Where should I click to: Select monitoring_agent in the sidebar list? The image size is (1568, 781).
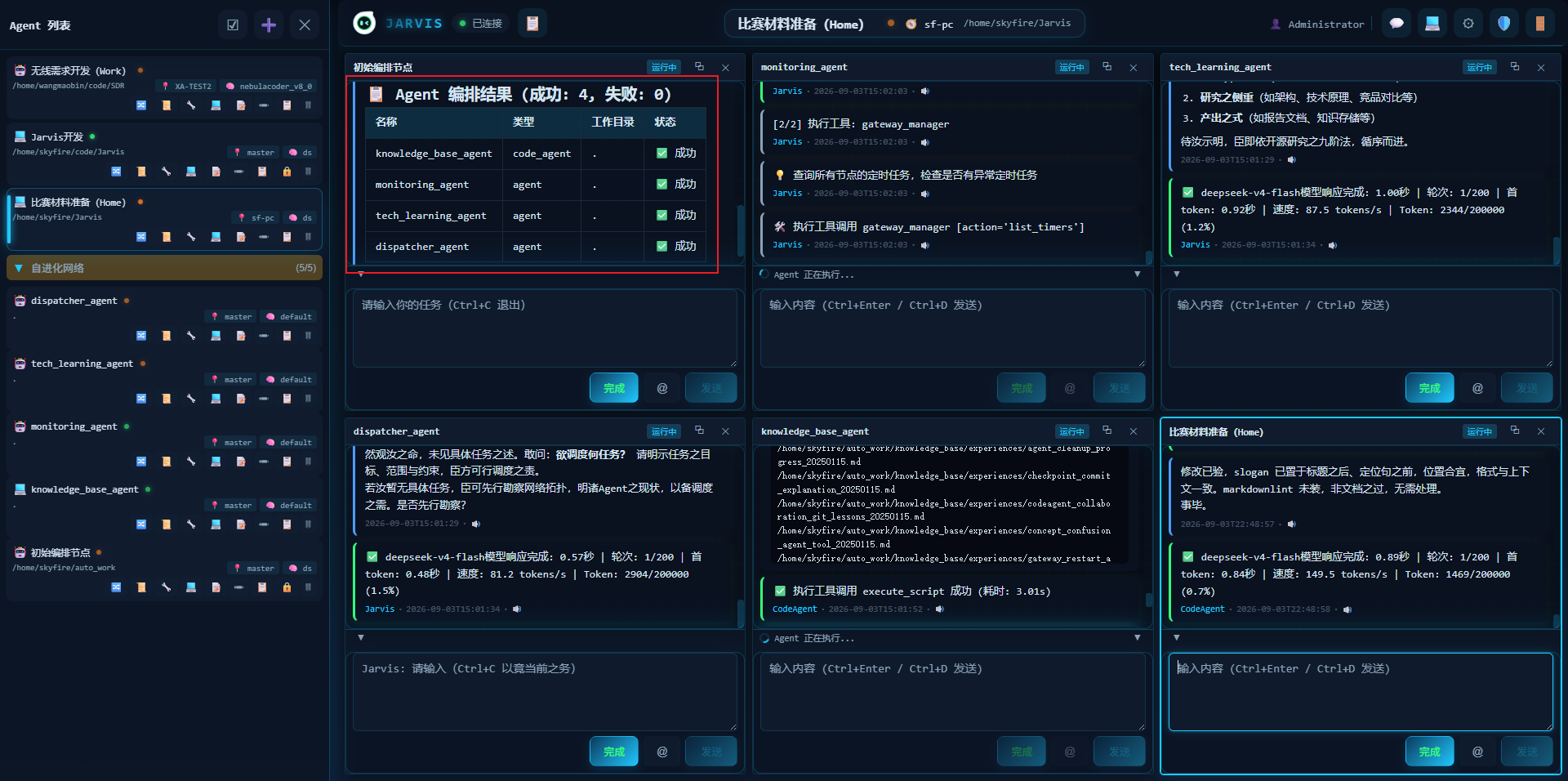click(164, 444)
